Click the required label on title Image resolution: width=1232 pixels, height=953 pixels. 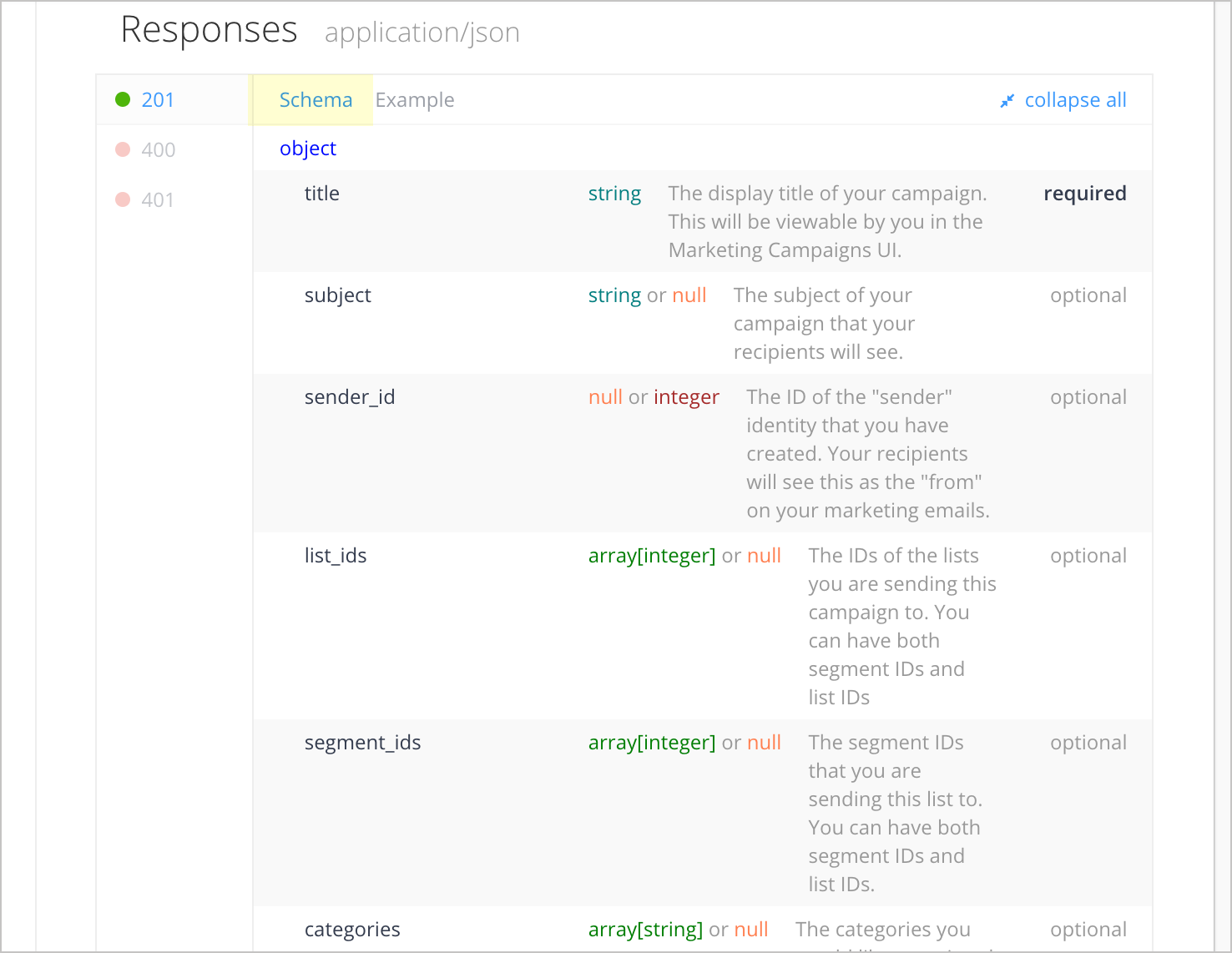pyautogui.click(x=1085, y=193)
